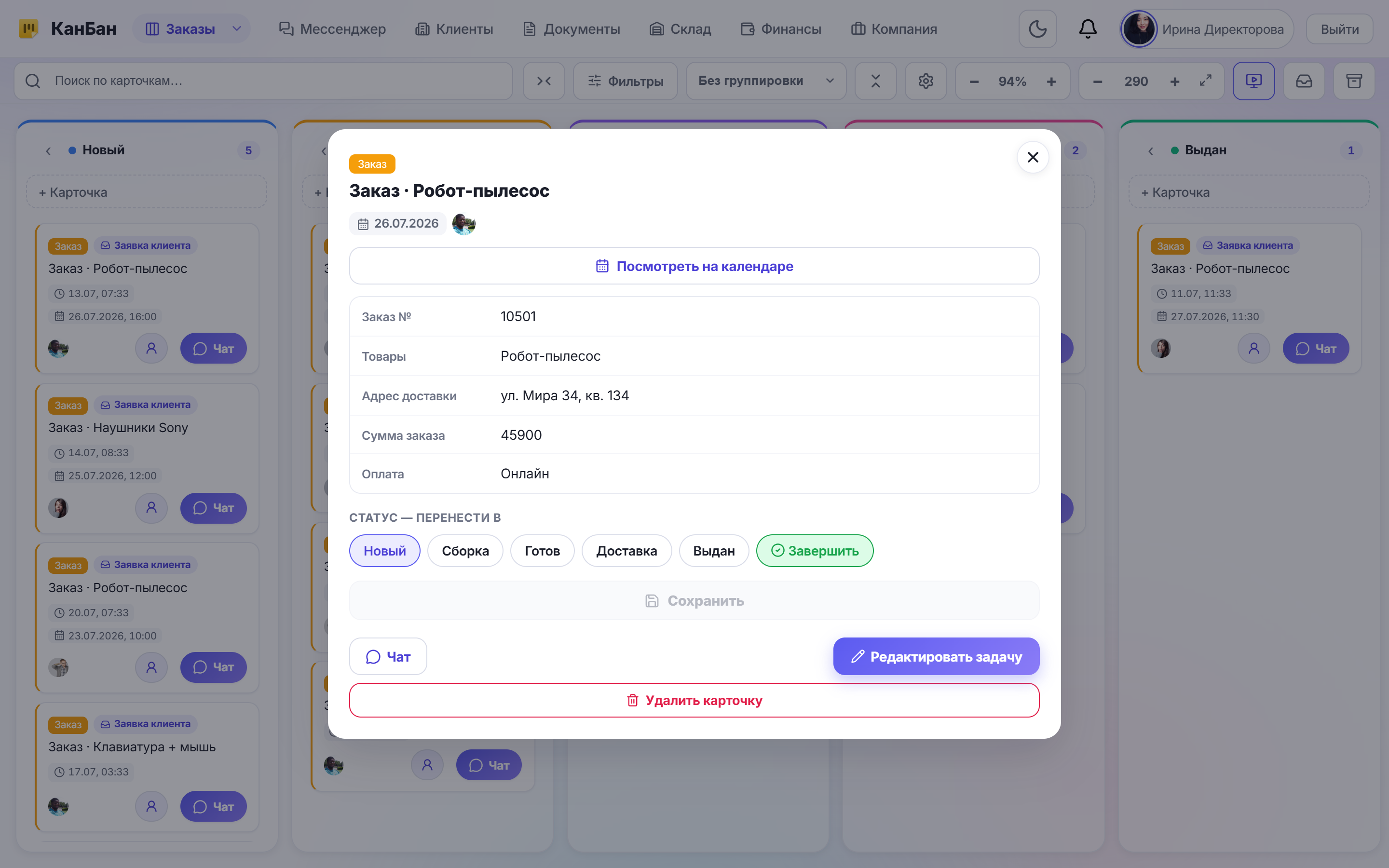Image resolution: width=1389 pixels, height=868 pixels.
Task: Click the card search input field
Action: 263,81
